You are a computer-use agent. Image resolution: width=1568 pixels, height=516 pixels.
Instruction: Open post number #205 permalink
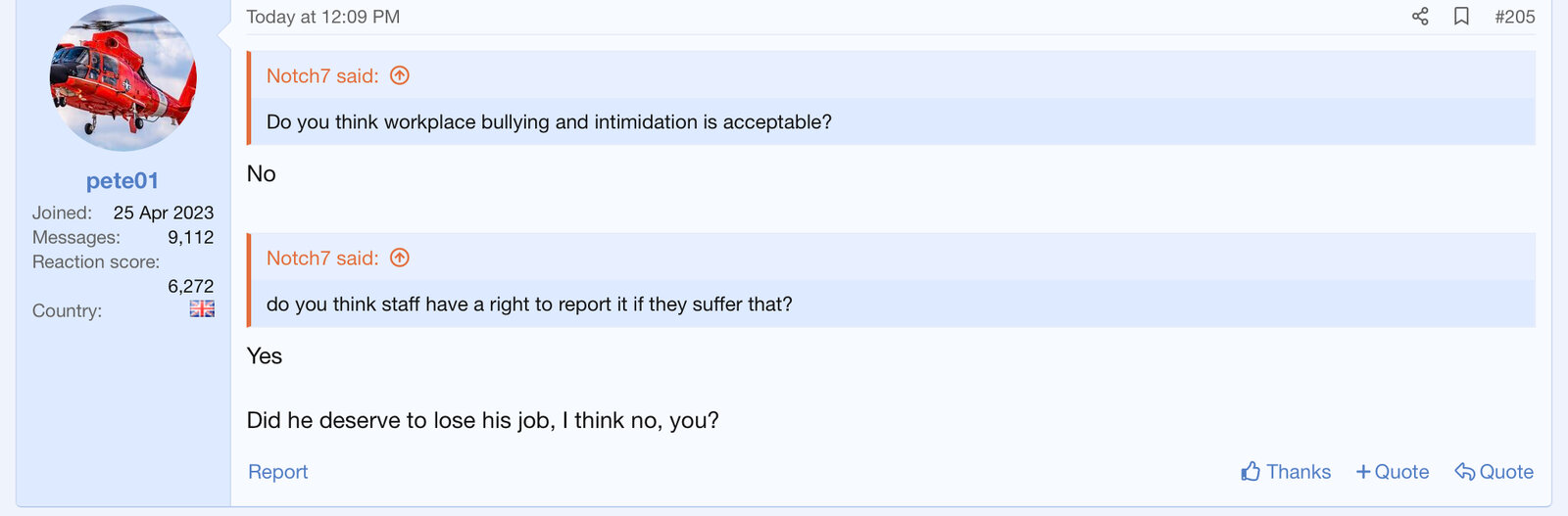click(x=1514, y=17)
